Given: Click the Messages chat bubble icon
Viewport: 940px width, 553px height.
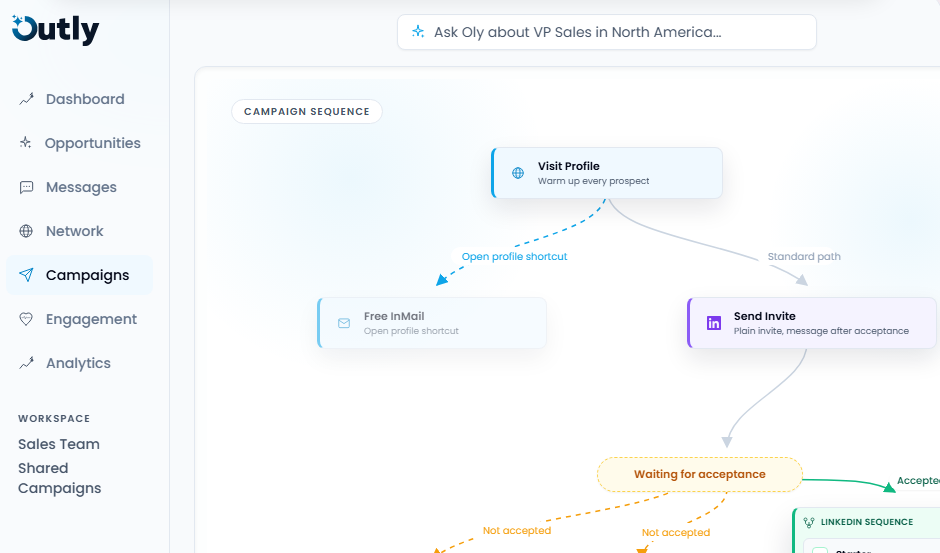Looking at the screenshot, I should coord(26,187).
